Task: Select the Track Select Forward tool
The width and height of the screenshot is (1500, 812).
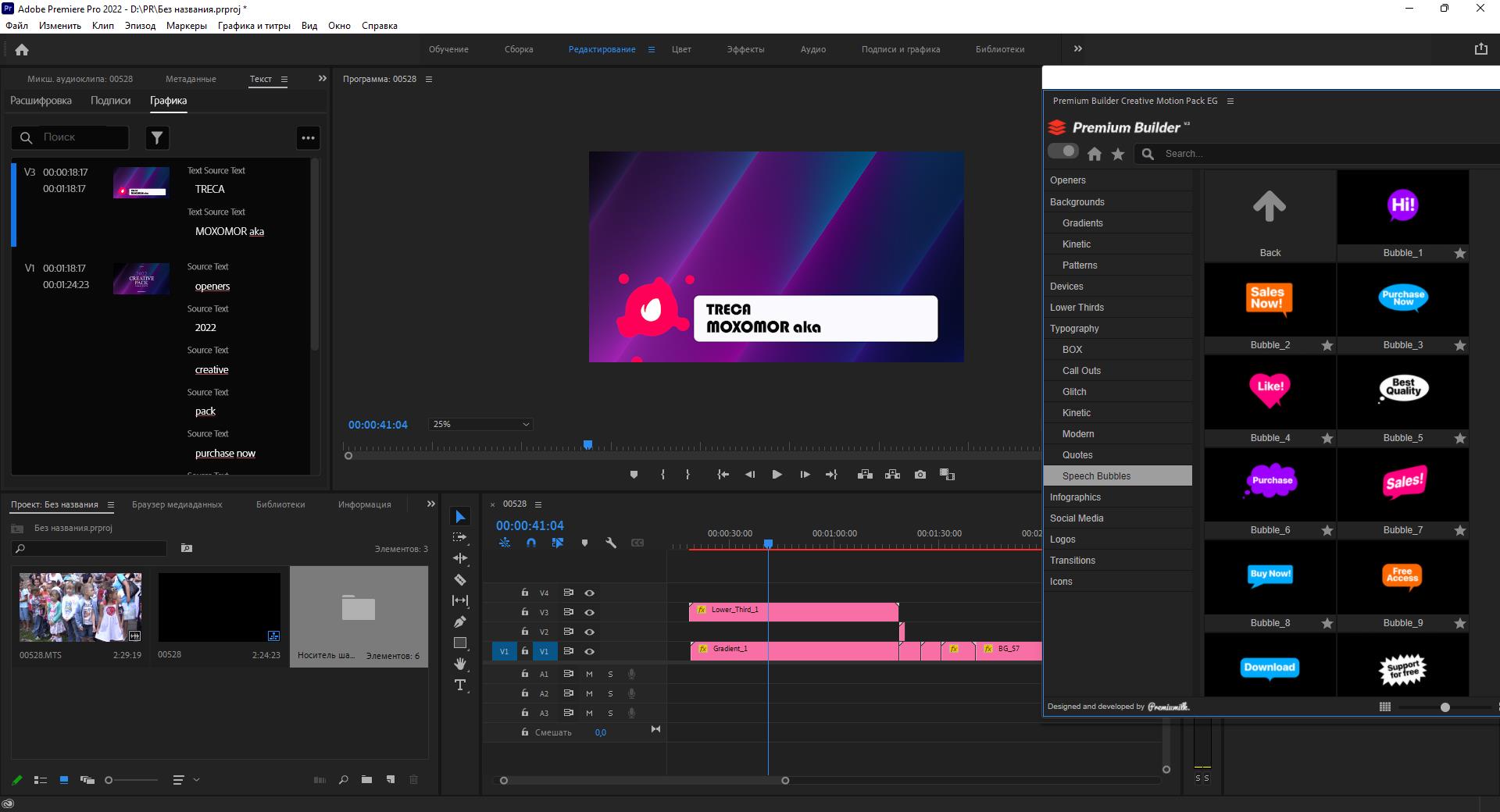Action: [460, 537]
